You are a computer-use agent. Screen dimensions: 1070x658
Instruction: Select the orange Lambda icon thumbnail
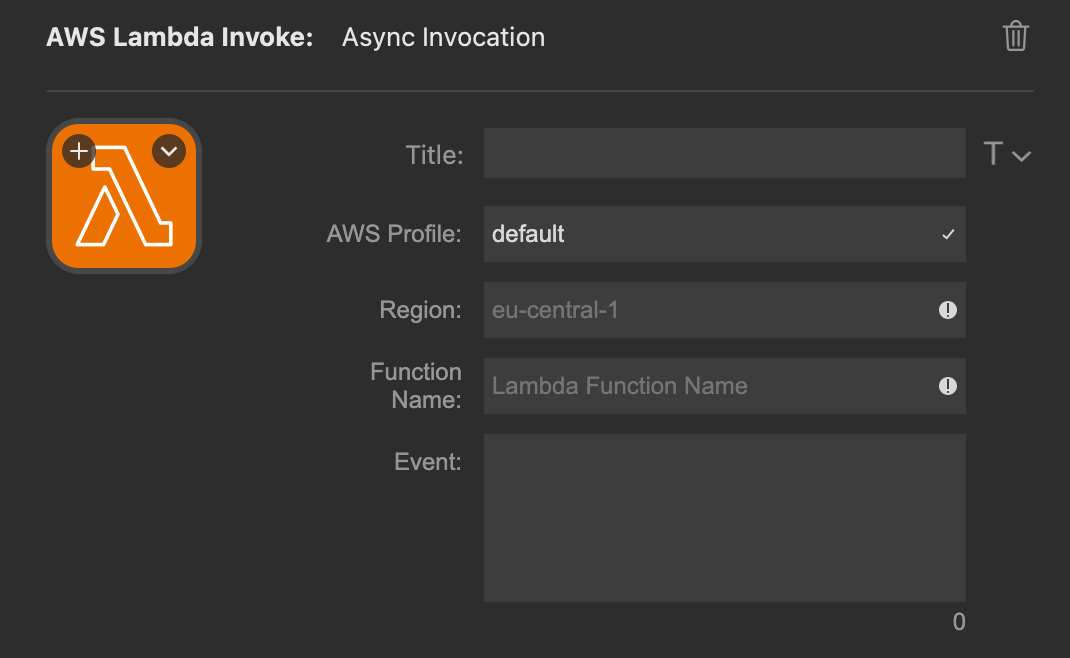coord(124,196)
